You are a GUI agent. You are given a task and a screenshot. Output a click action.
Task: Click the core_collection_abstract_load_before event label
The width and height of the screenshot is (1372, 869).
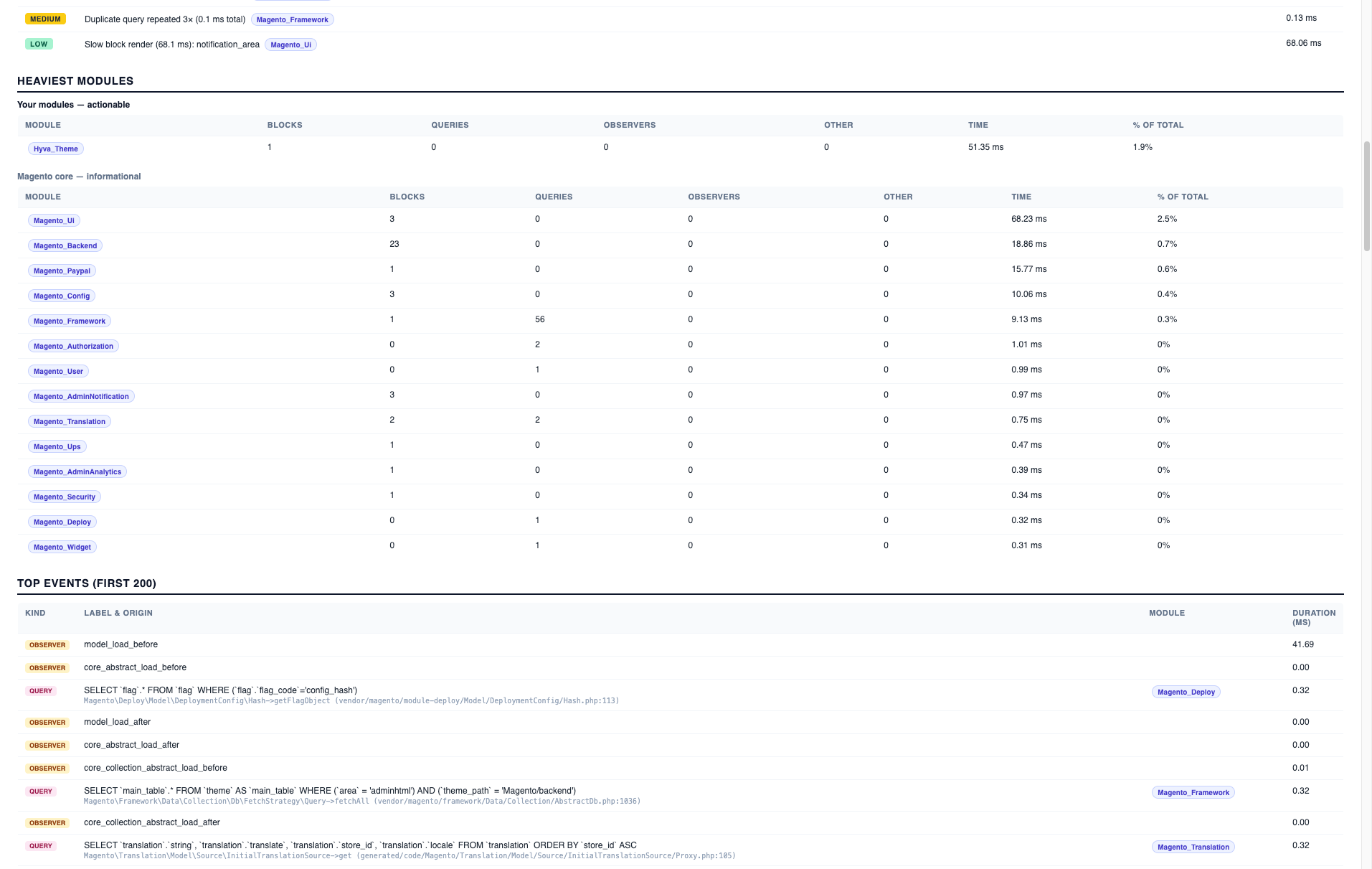156,768
